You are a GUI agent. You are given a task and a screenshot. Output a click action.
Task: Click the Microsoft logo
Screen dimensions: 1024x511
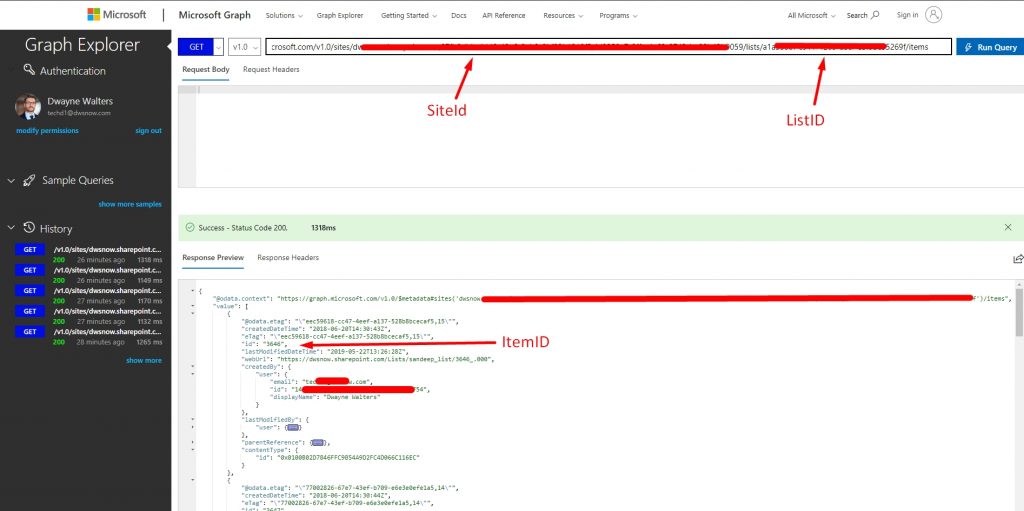116,14
